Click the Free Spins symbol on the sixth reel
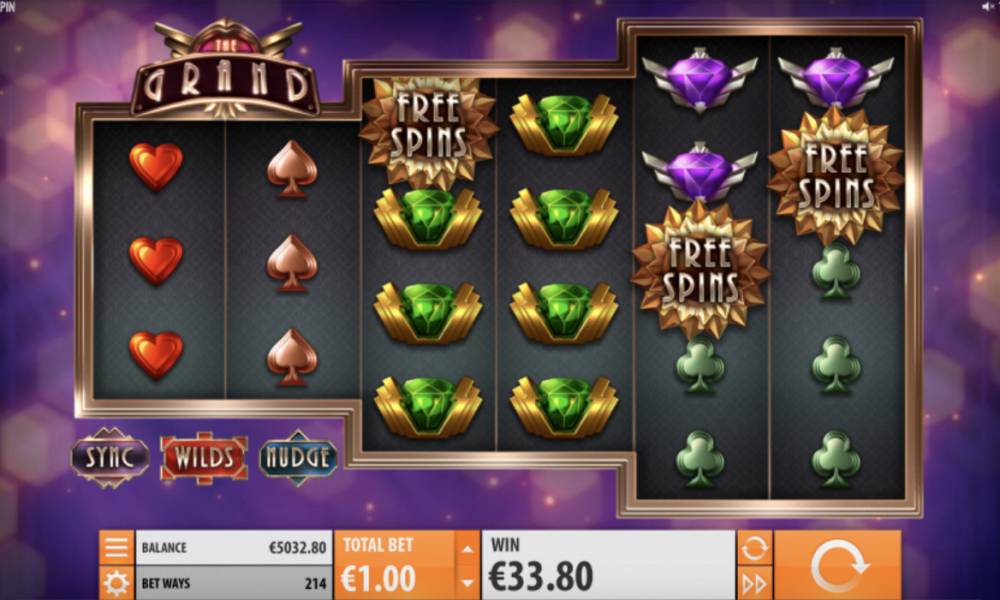Image resolution: width=1000 pixels, height=600 pixels. coord(835,175)
